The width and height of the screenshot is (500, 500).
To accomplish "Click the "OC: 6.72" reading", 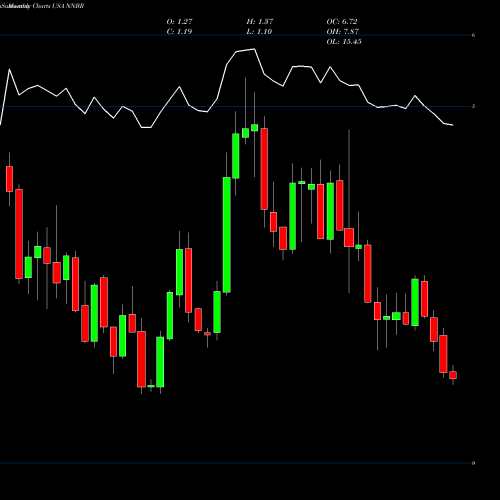I will 342,21.
